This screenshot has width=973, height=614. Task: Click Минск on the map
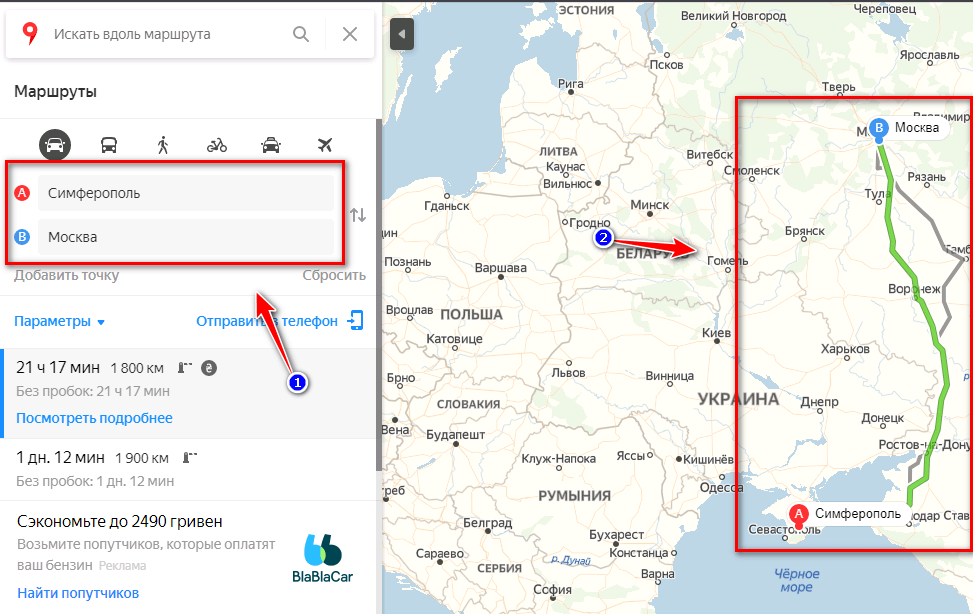pos(650,205)
